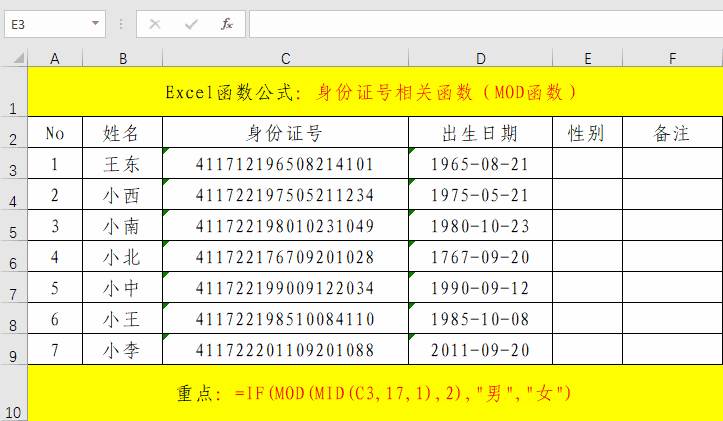The width and height of the screenshot is (723, 421).
Task: Click birth date cell '1975-05-21'
Action: pos(480,195)
